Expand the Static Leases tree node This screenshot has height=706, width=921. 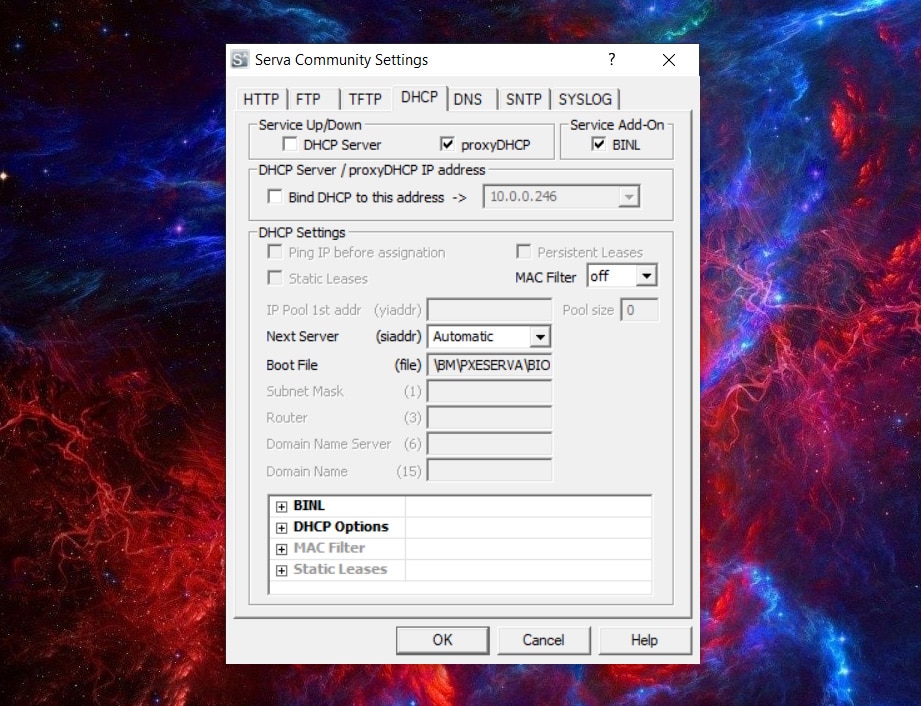click(x=281, y=570)
